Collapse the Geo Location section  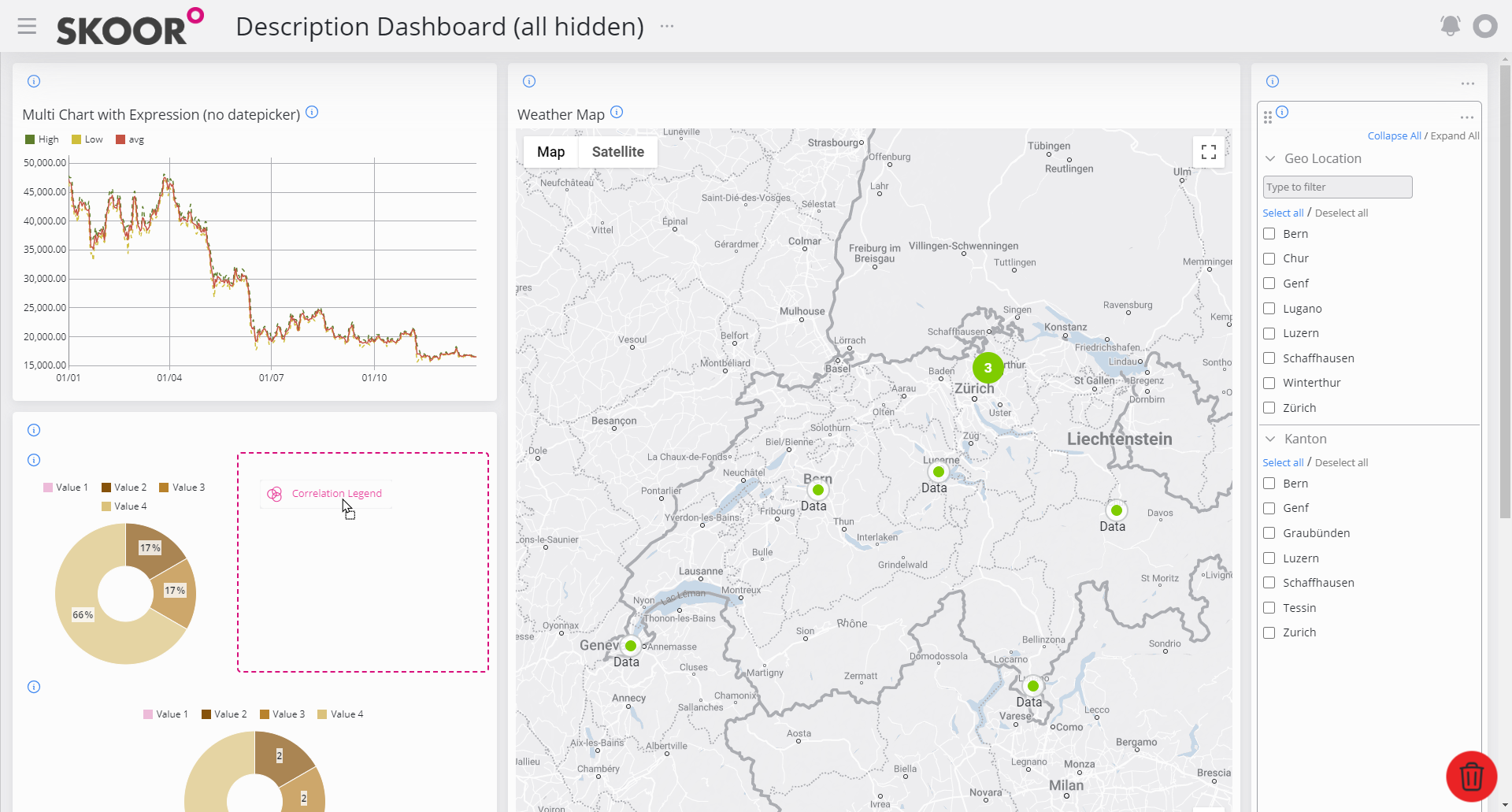click(x=1269, y=158)
